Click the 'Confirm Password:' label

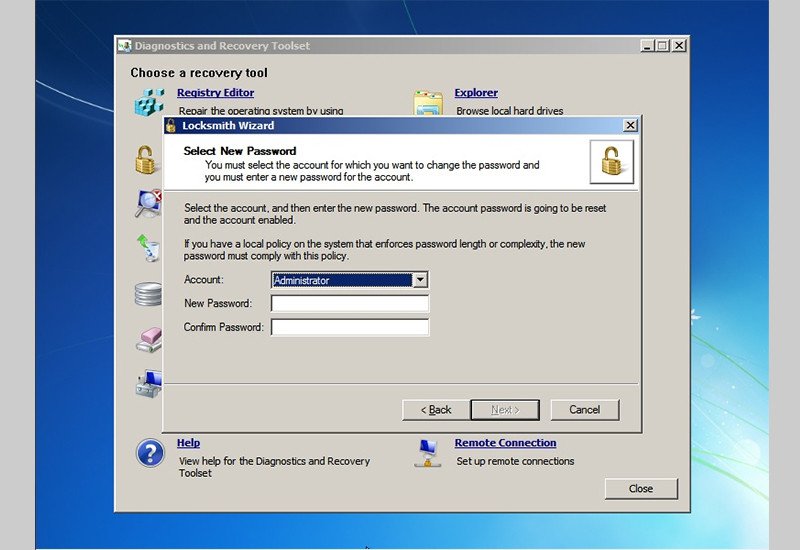pyautogui.click(x=223, y=327)
